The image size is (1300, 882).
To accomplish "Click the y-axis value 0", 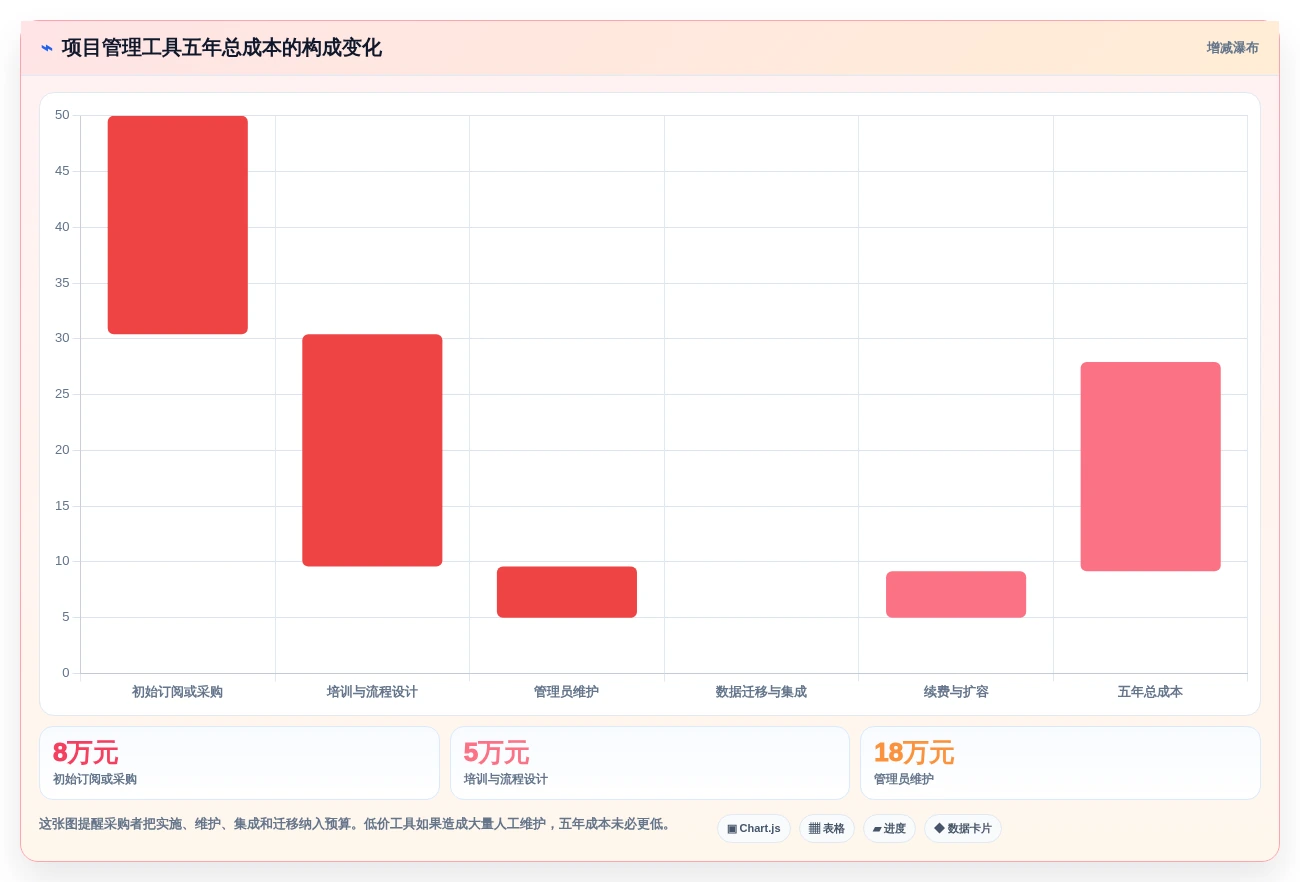I will click(66, 673).
